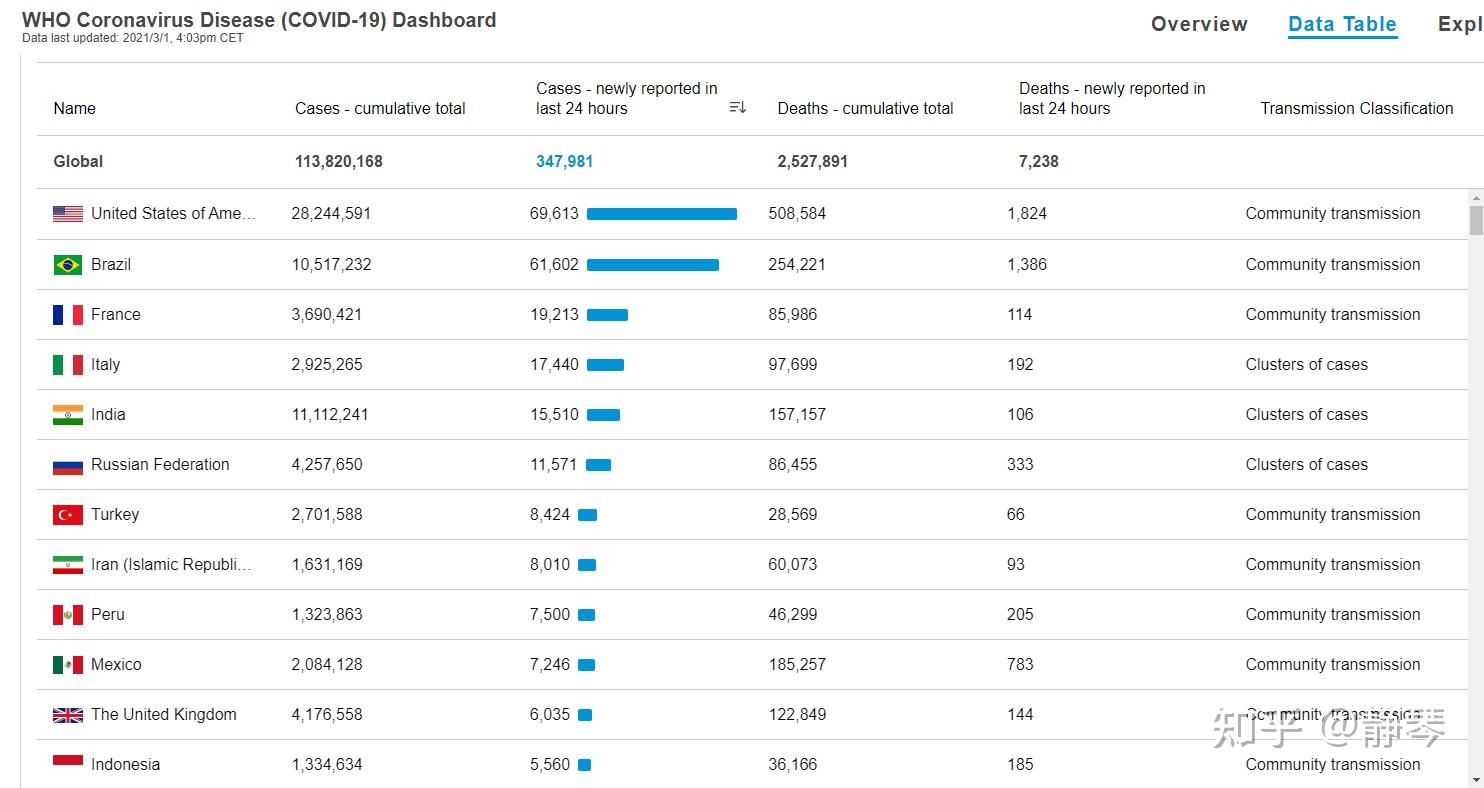Click global cumulative deaths 2,527,891
The width and height of the screenshot is (1484, 788).
[x=813, y=161]
